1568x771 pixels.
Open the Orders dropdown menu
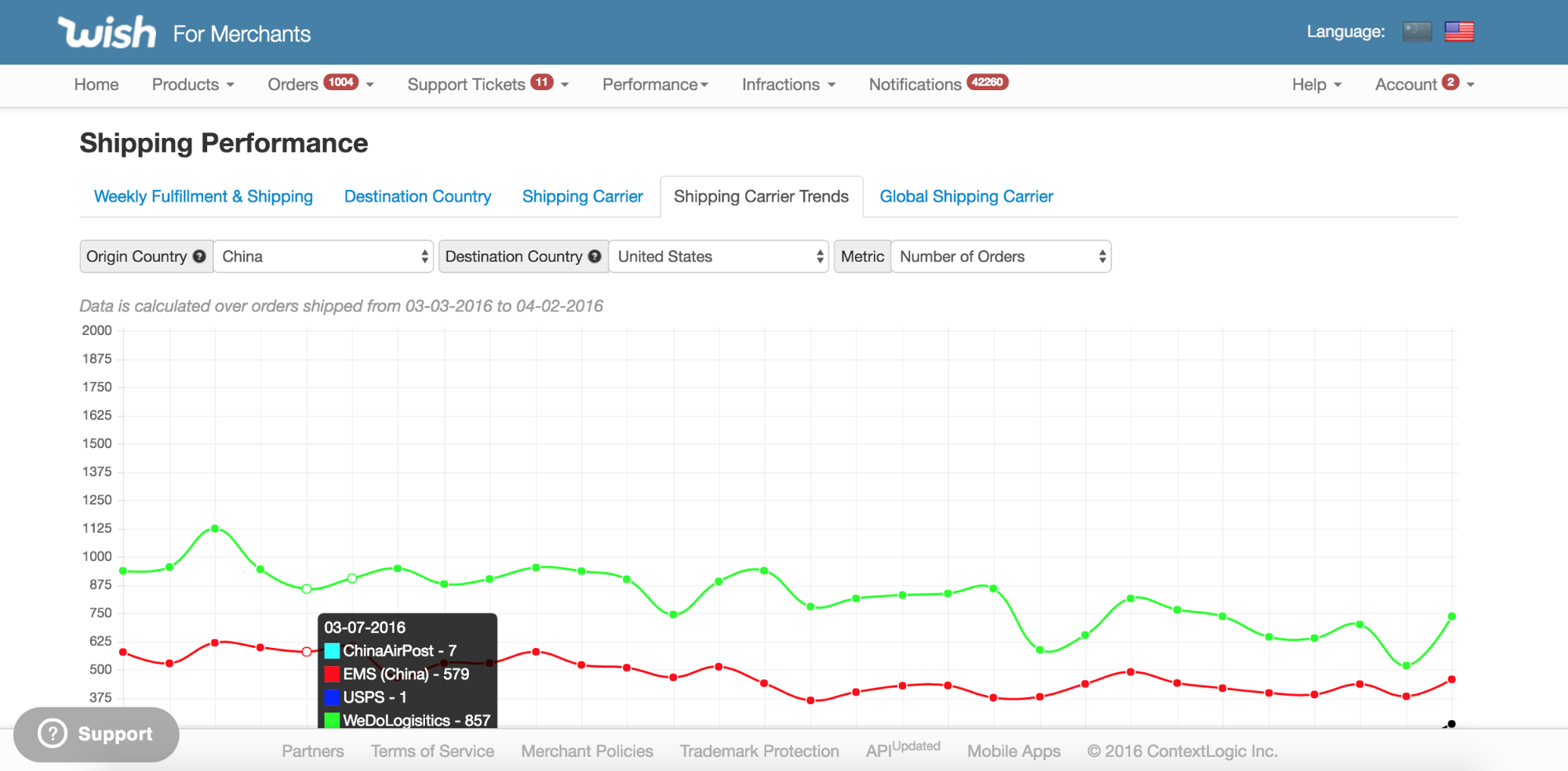coord(321,85)
